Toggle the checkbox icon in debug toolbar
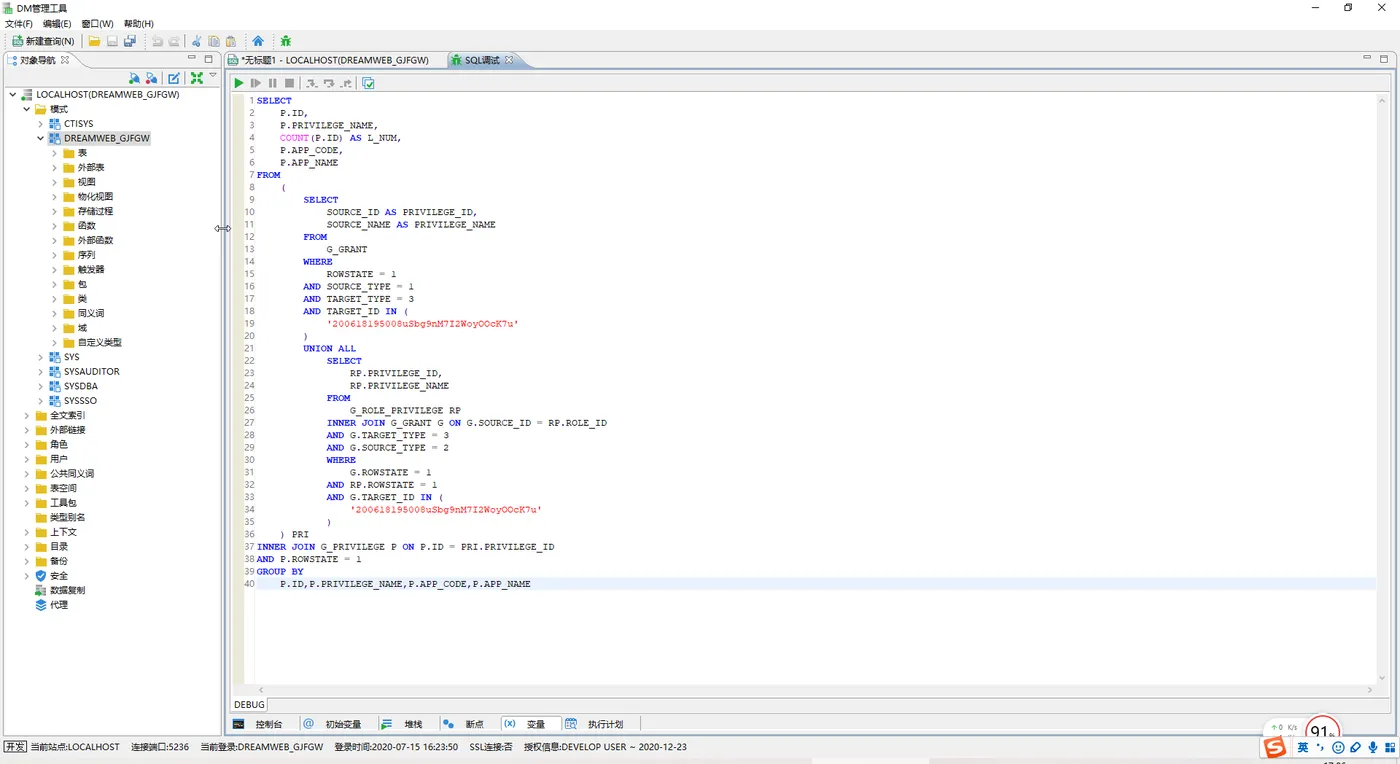The height and width of the screenshot is (764, 1400). pyautogui.click(x=368, y=83)
